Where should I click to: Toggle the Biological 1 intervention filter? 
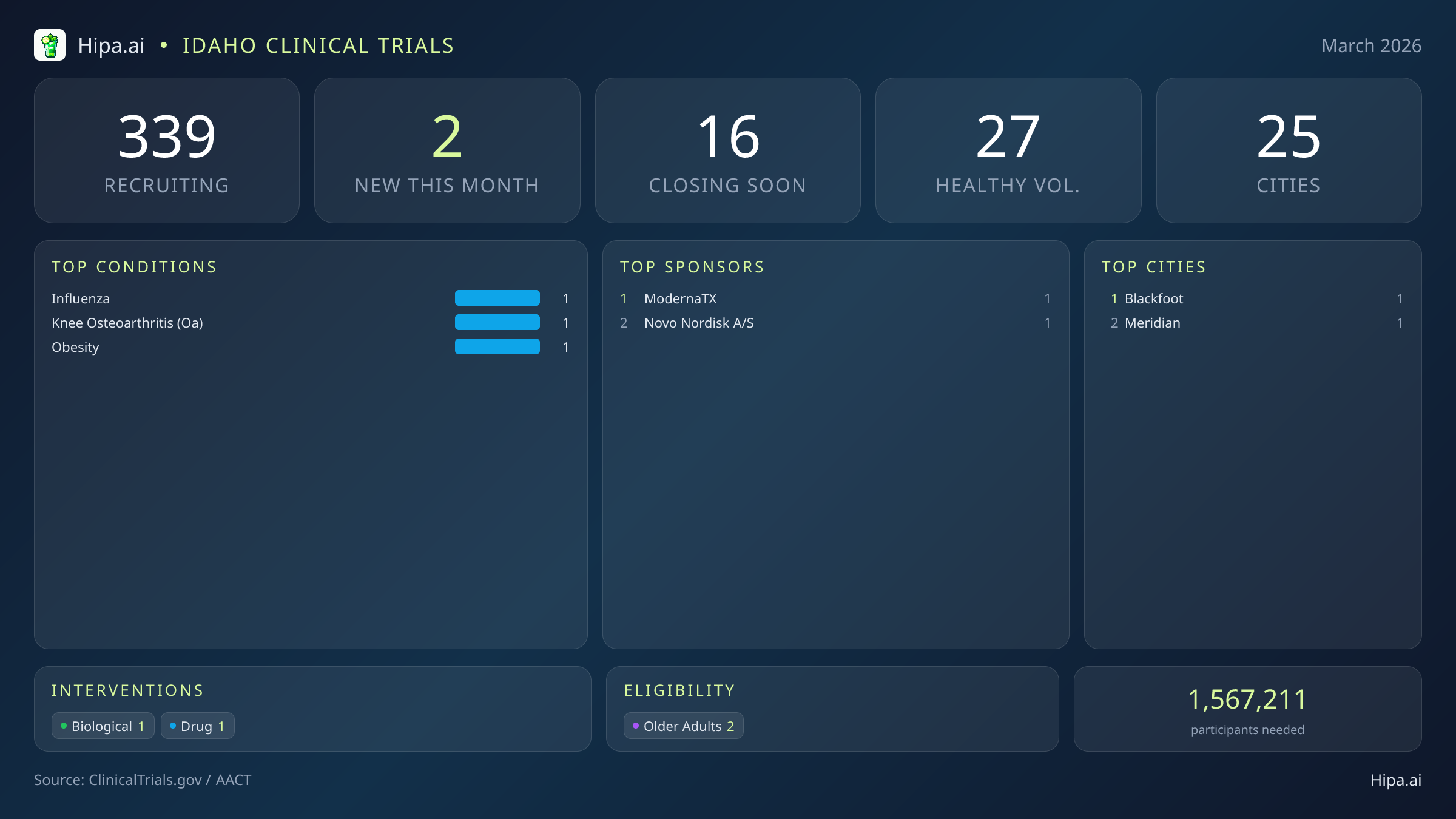[x=103, y=726]
